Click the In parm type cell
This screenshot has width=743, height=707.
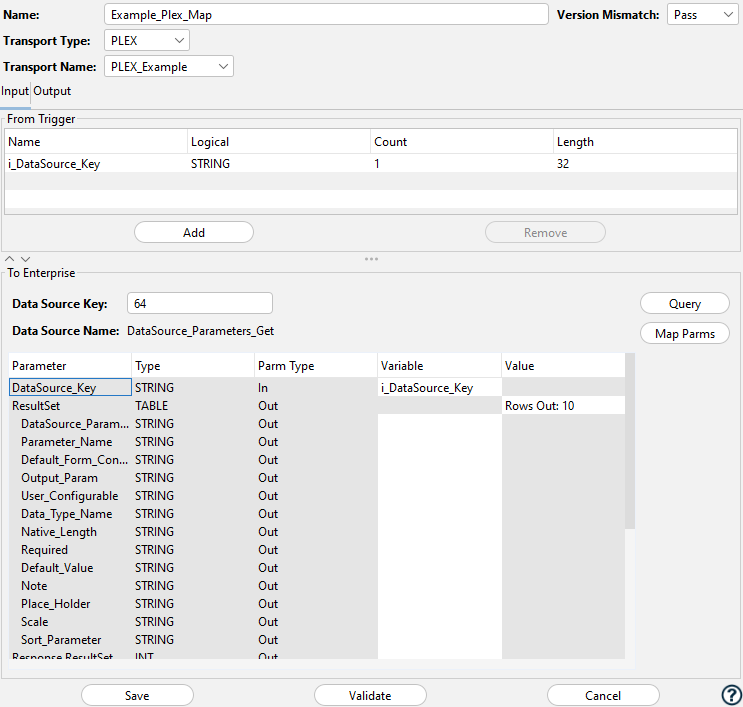coord(316,387)
